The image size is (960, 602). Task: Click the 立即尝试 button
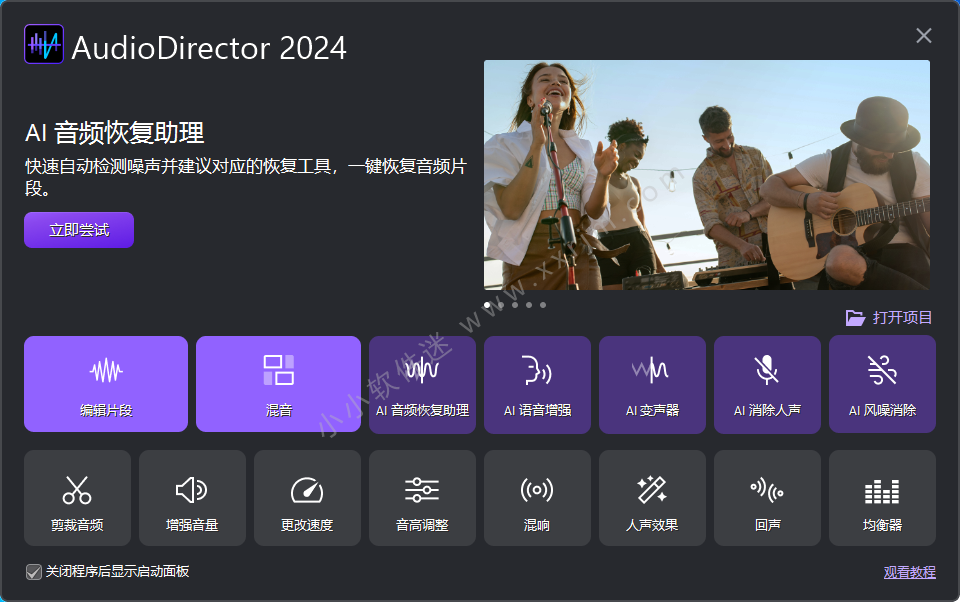pyautogui.click(x=79, y=230)
